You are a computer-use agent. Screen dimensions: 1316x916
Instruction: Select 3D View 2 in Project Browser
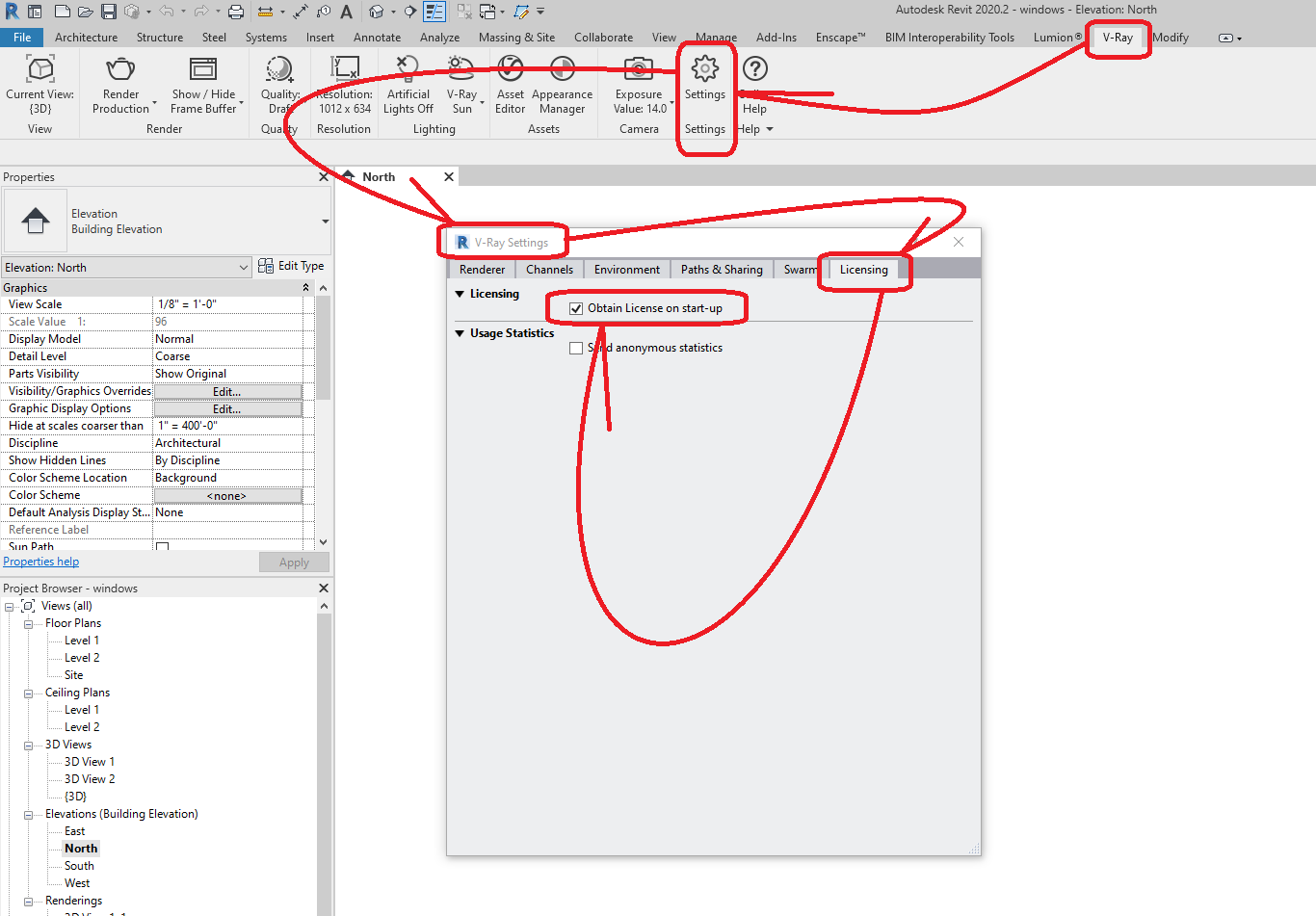click(90, 779)
